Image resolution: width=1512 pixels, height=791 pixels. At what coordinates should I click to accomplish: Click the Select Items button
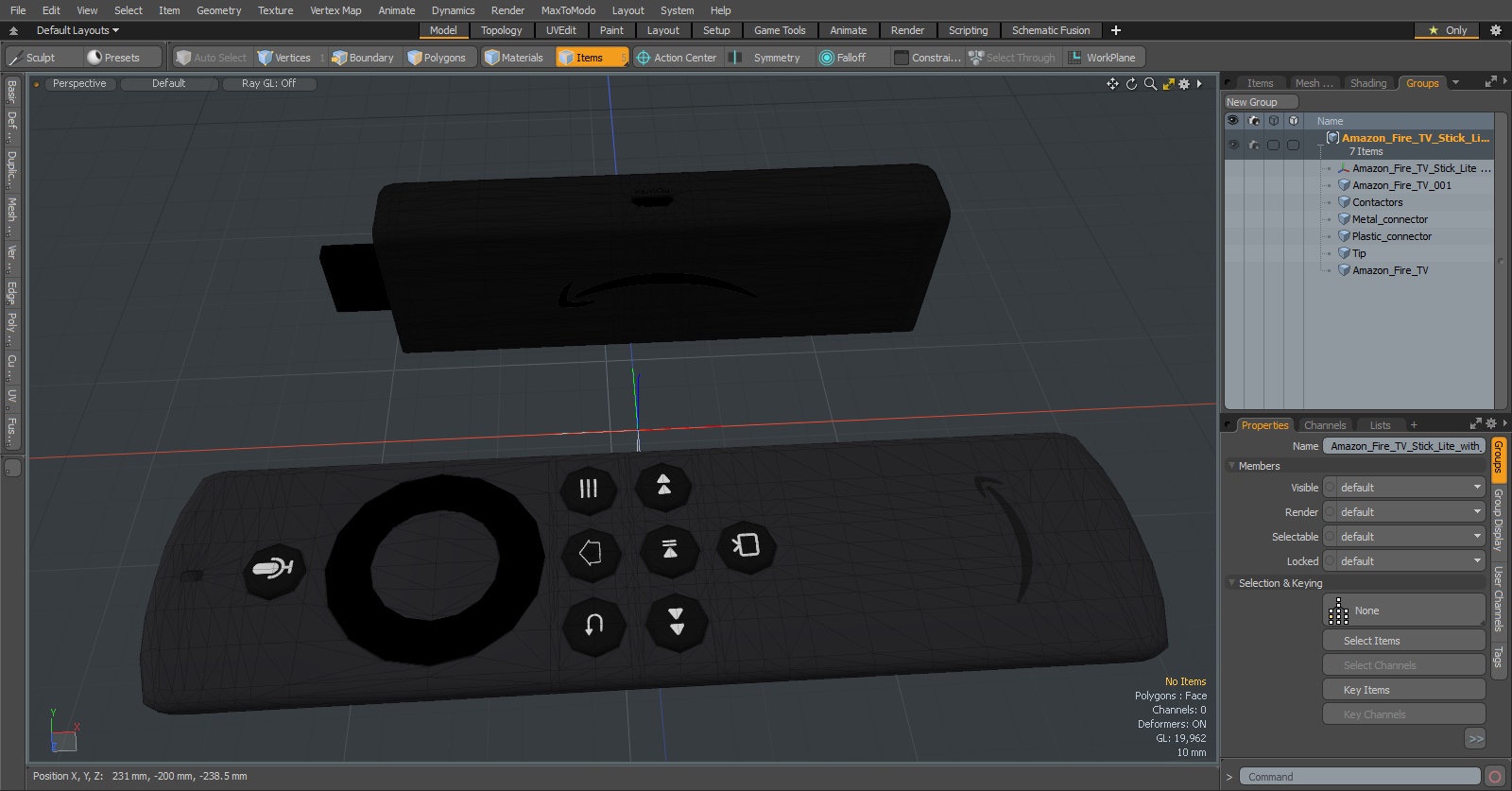point(1404,641)
